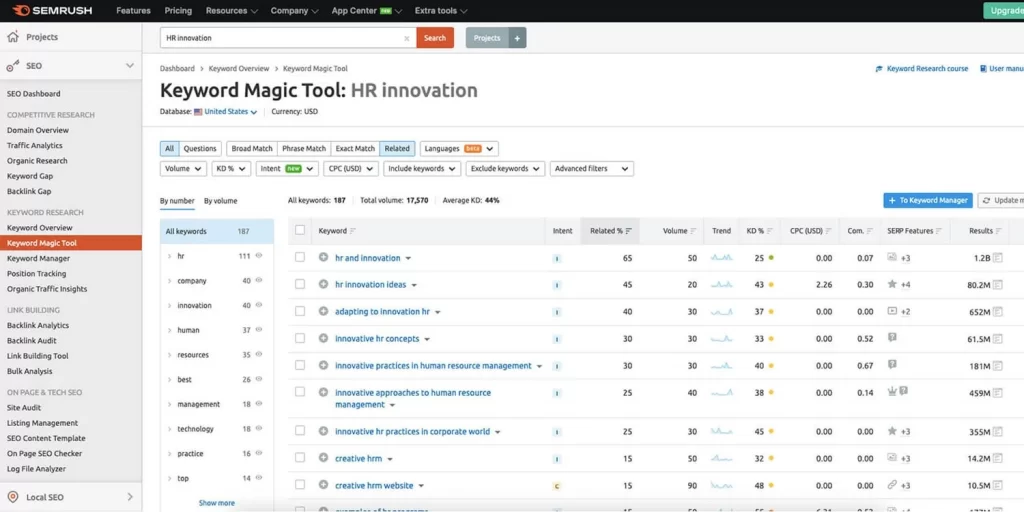The width and height of the screenshot is (1024, 512).
Task: Click Show more under keyword groups
Action: click(x=217, y=503)
